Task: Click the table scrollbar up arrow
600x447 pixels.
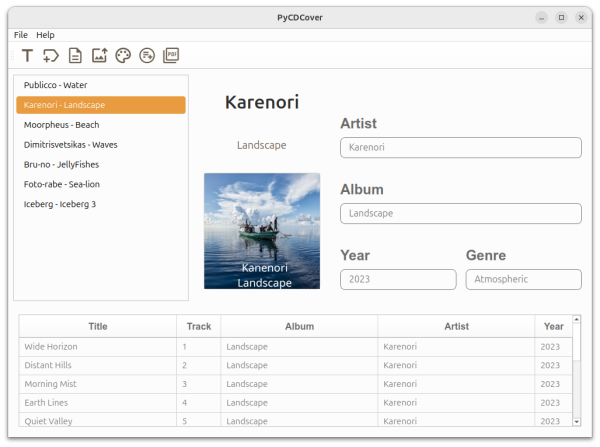Action: [x=576, y=320]
